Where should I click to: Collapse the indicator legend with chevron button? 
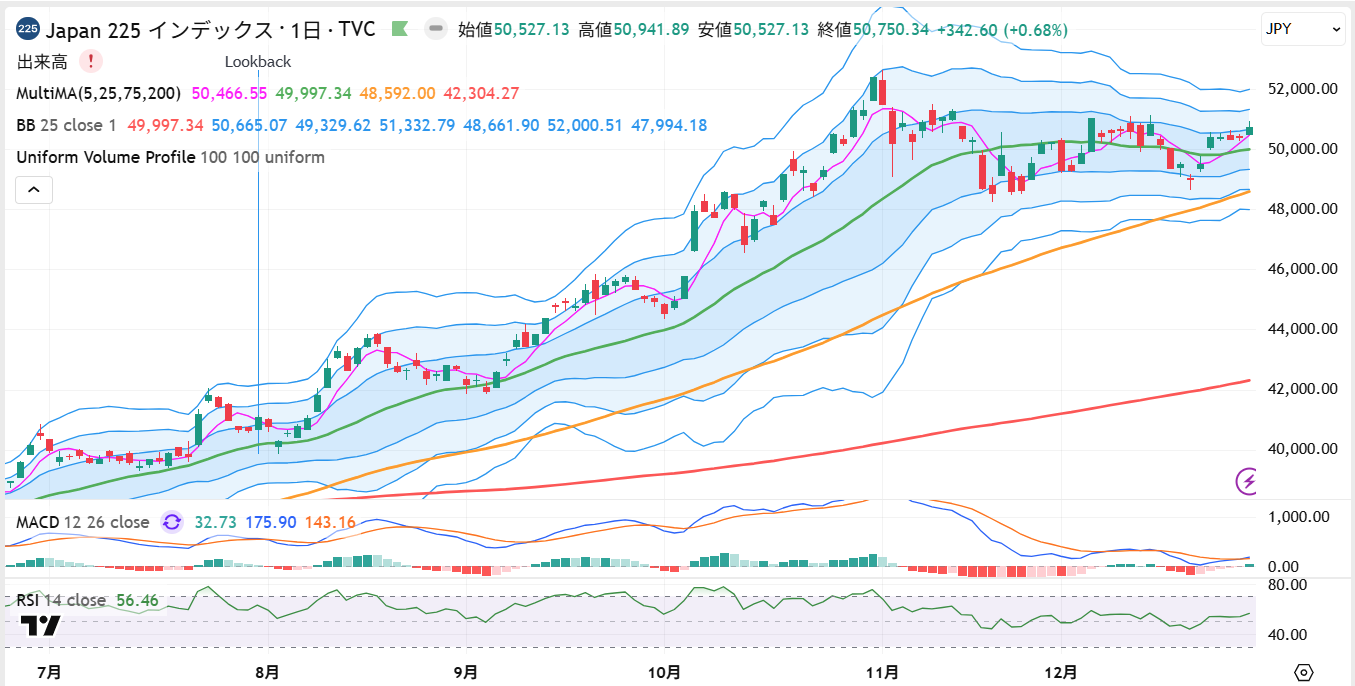click(x=34, y=189)
